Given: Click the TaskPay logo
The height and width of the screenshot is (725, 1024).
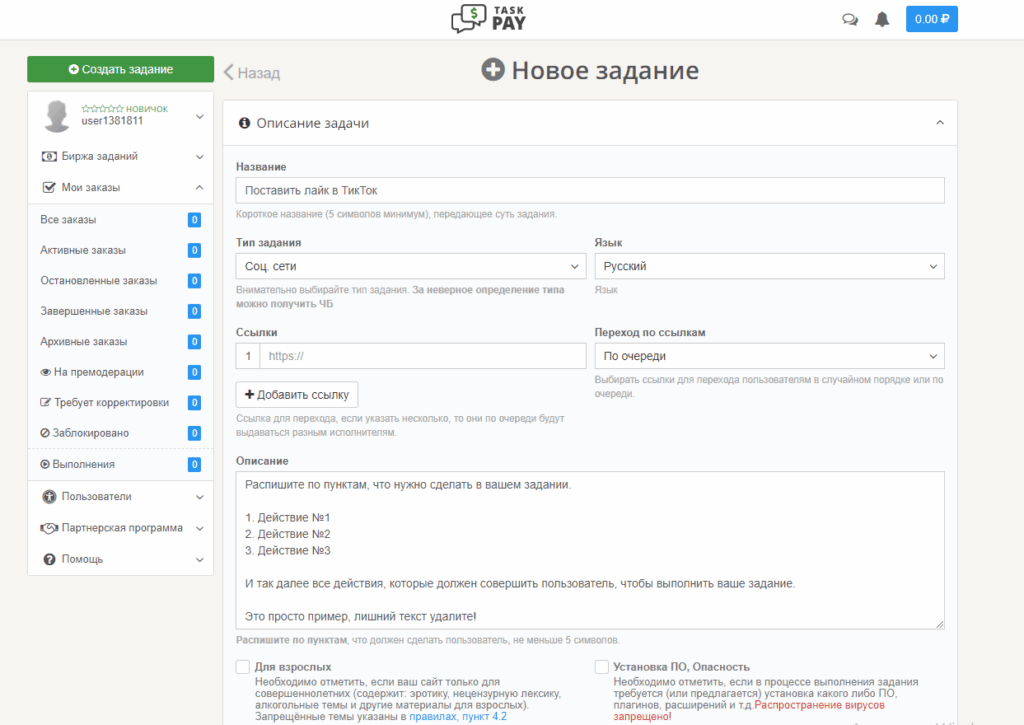Looking at the screenshot, I should (x=488, y=18).
